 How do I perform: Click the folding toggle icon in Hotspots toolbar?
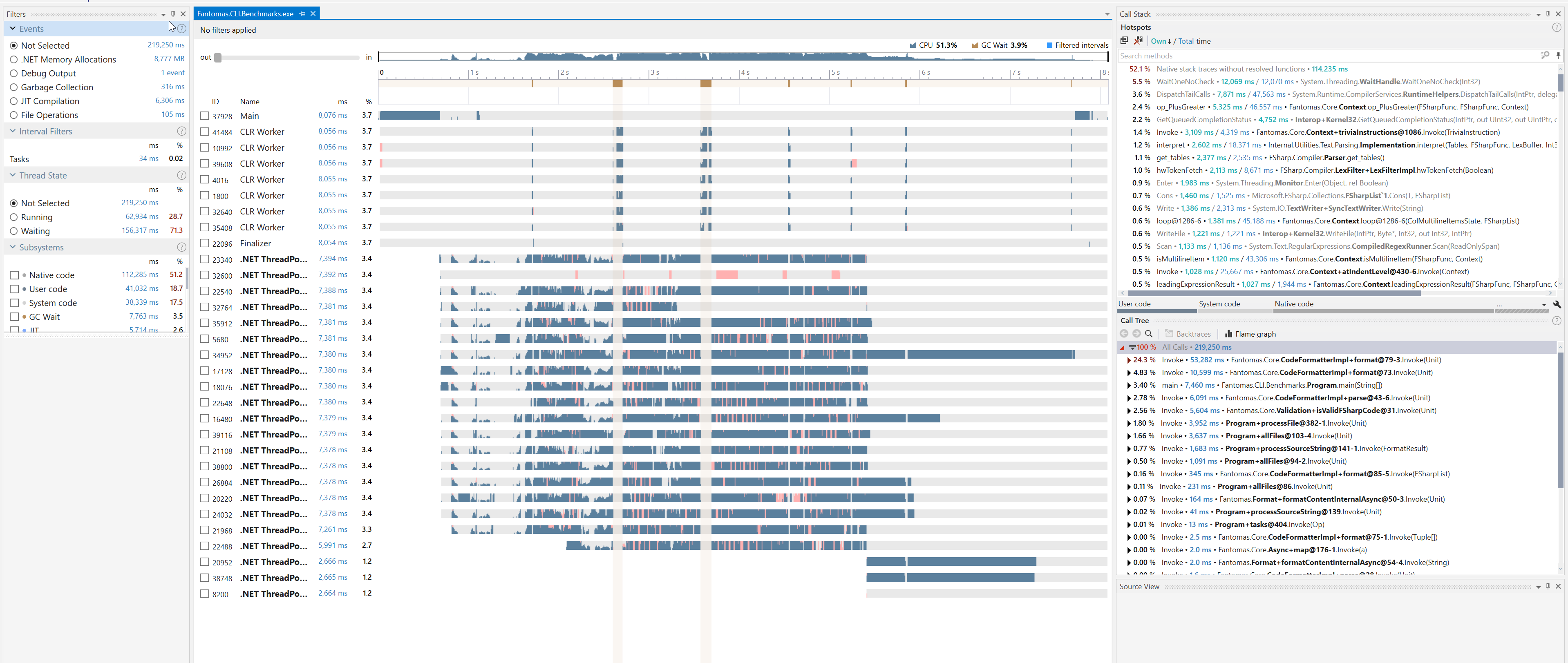tap(1124, 40)
